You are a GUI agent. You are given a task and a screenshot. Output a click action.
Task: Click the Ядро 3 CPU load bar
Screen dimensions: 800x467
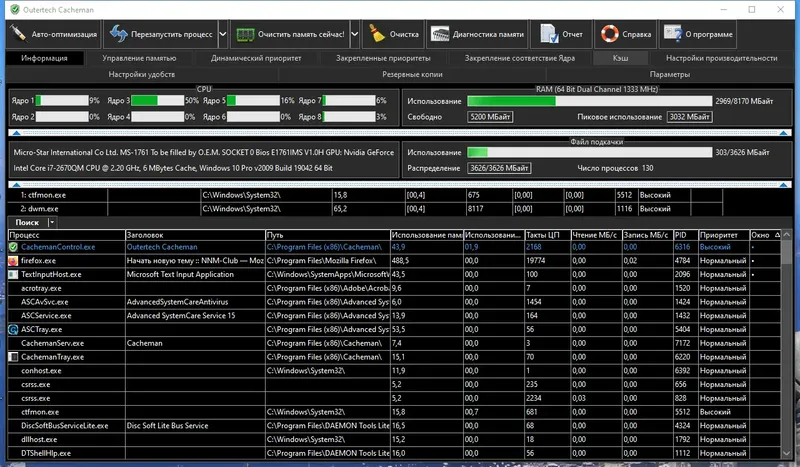pos(158,101)
